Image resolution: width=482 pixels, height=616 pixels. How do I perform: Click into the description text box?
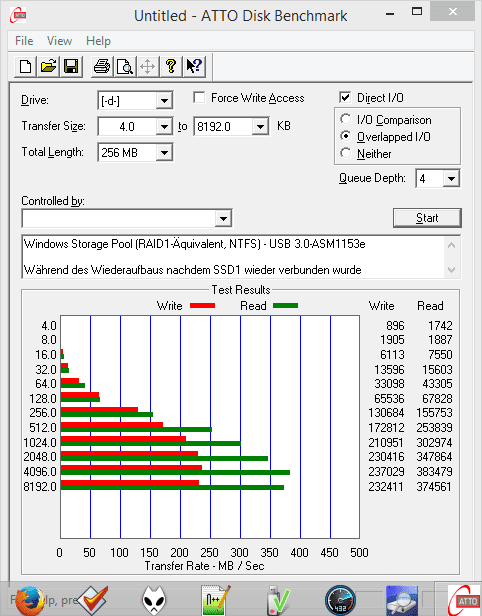tap(234, 257)
